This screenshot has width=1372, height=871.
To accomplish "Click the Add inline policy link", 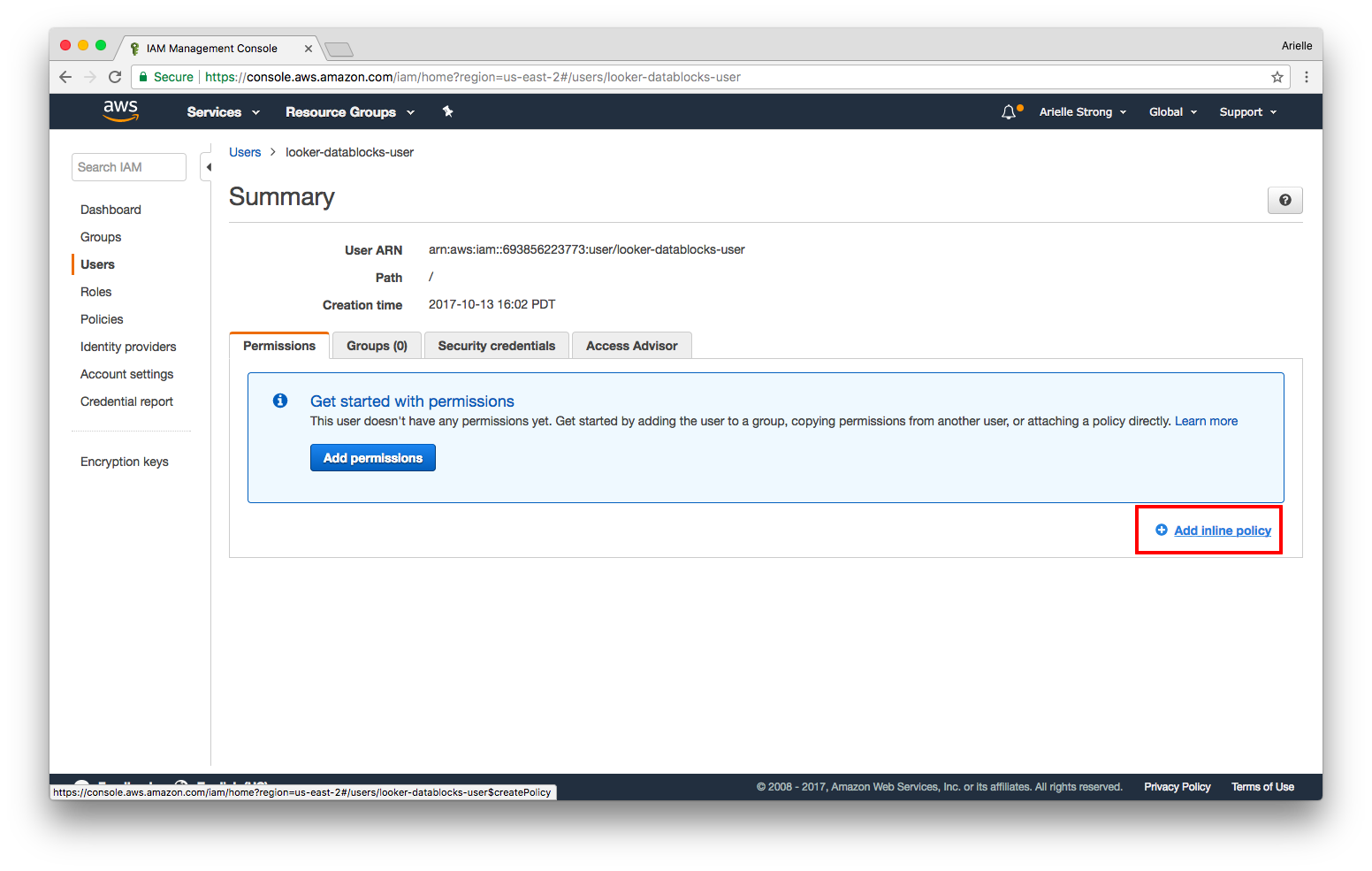I will [1223, 531].
